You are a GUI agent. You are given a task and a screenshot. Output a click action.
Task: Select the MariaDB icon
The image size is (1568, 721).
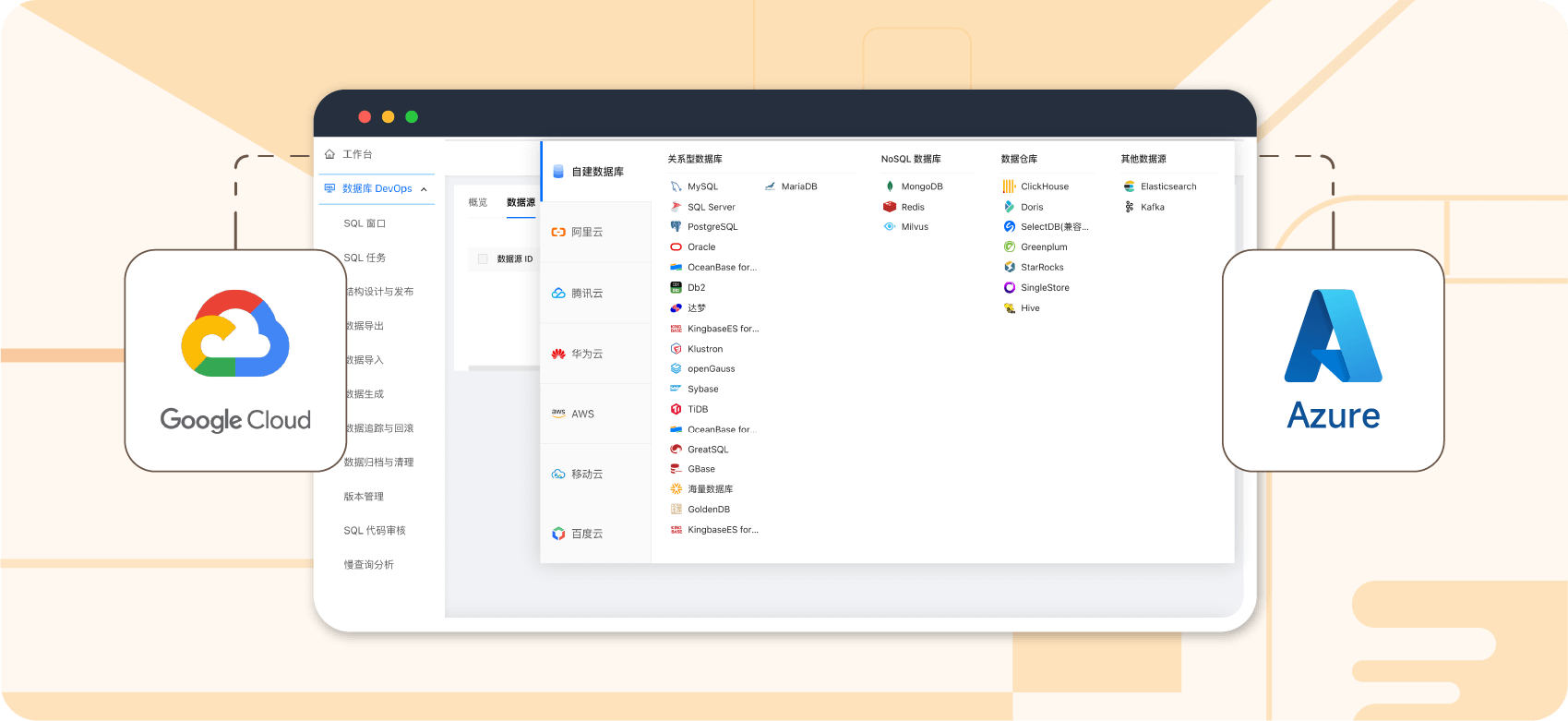coord(770,186)
